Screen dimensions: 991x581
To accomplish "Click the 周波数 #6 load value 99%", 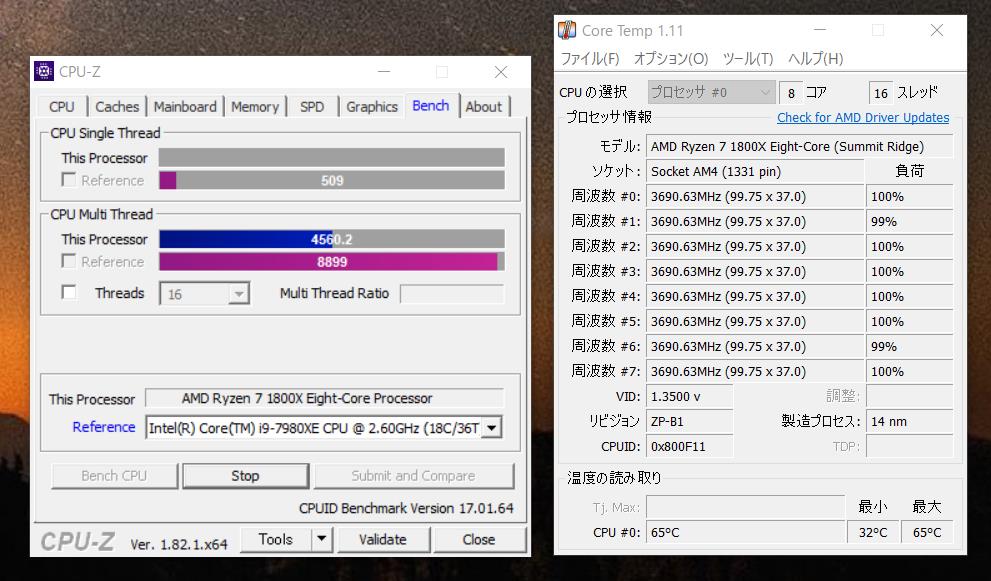I will pos(909,346).
